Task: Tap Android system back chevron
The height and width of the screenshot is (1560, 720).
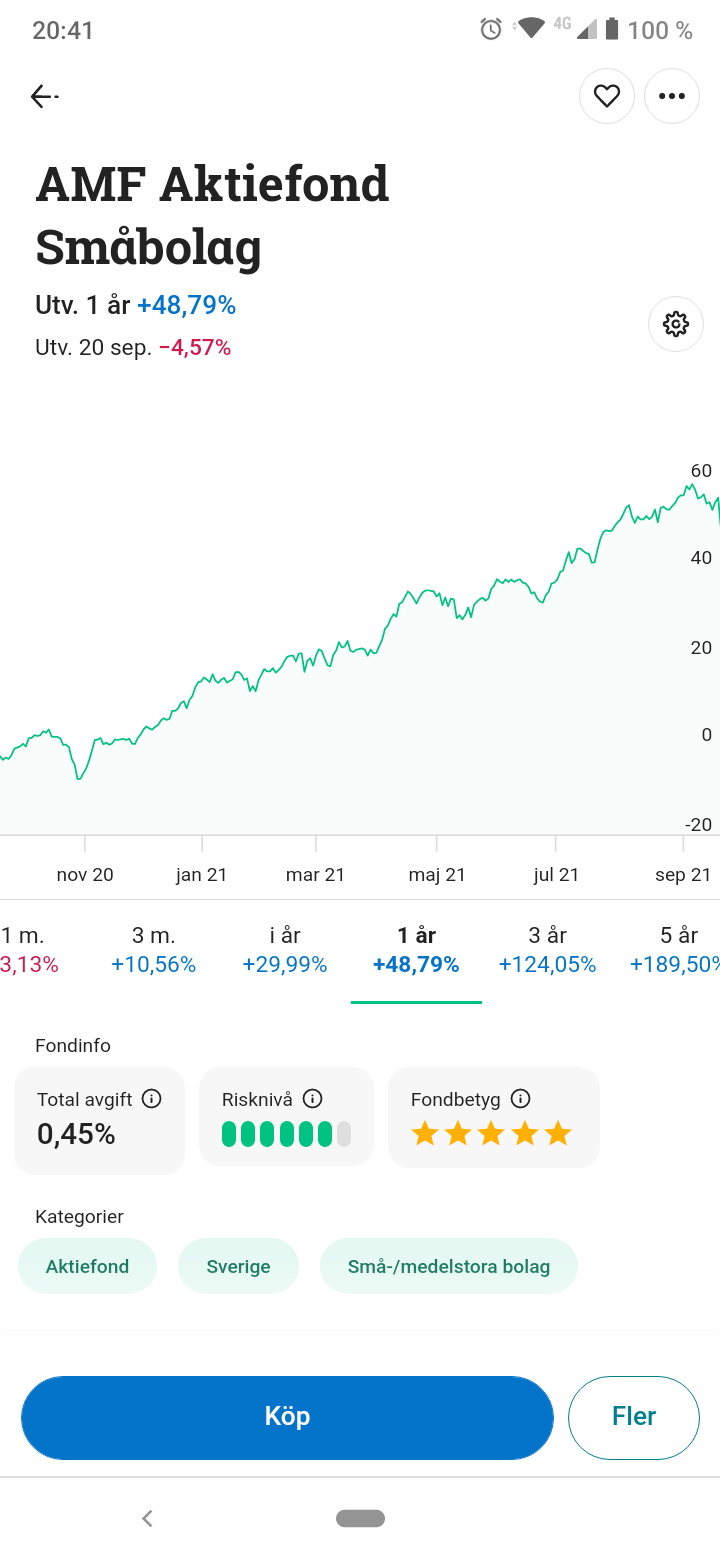Action: (x=147, y=1518)
